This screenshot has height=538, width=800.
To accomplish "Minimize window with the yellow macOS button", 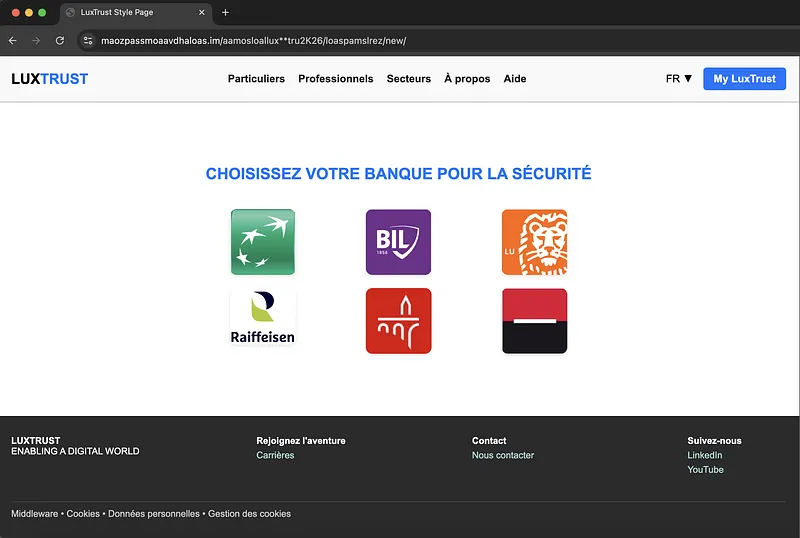I will (29, 12).
